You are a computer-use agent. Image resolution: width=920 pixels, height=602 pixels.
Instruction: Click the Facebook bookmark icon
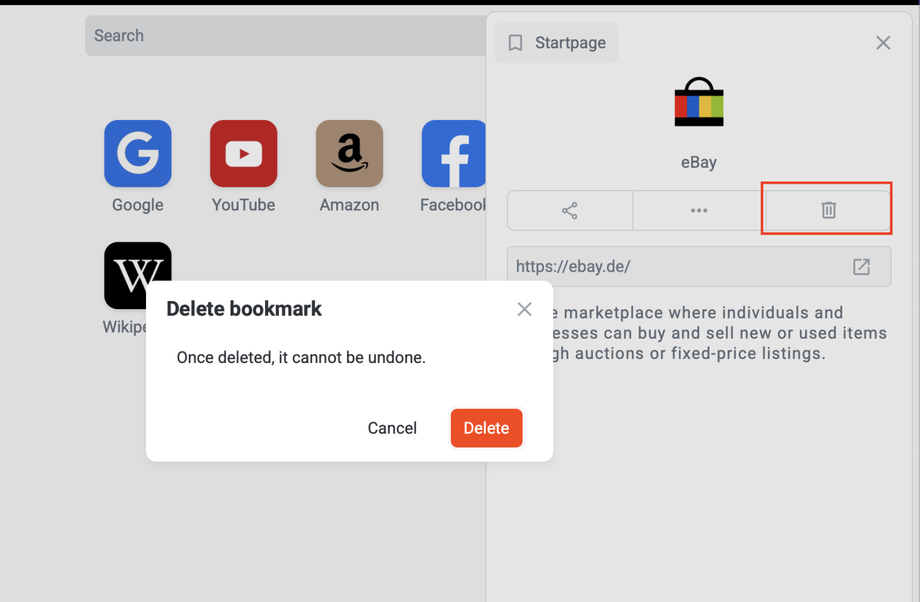coord(453,154)
